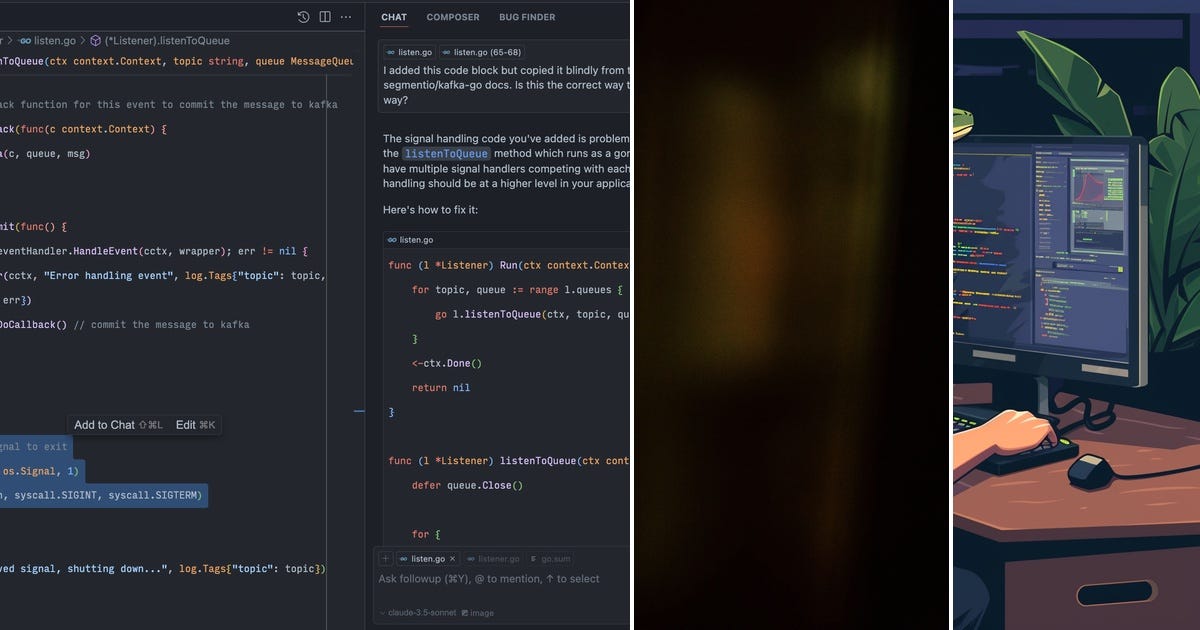Click the listenToQueue inline code link
This screenshot has width=1200, height=630.
[x=446, y=154]
